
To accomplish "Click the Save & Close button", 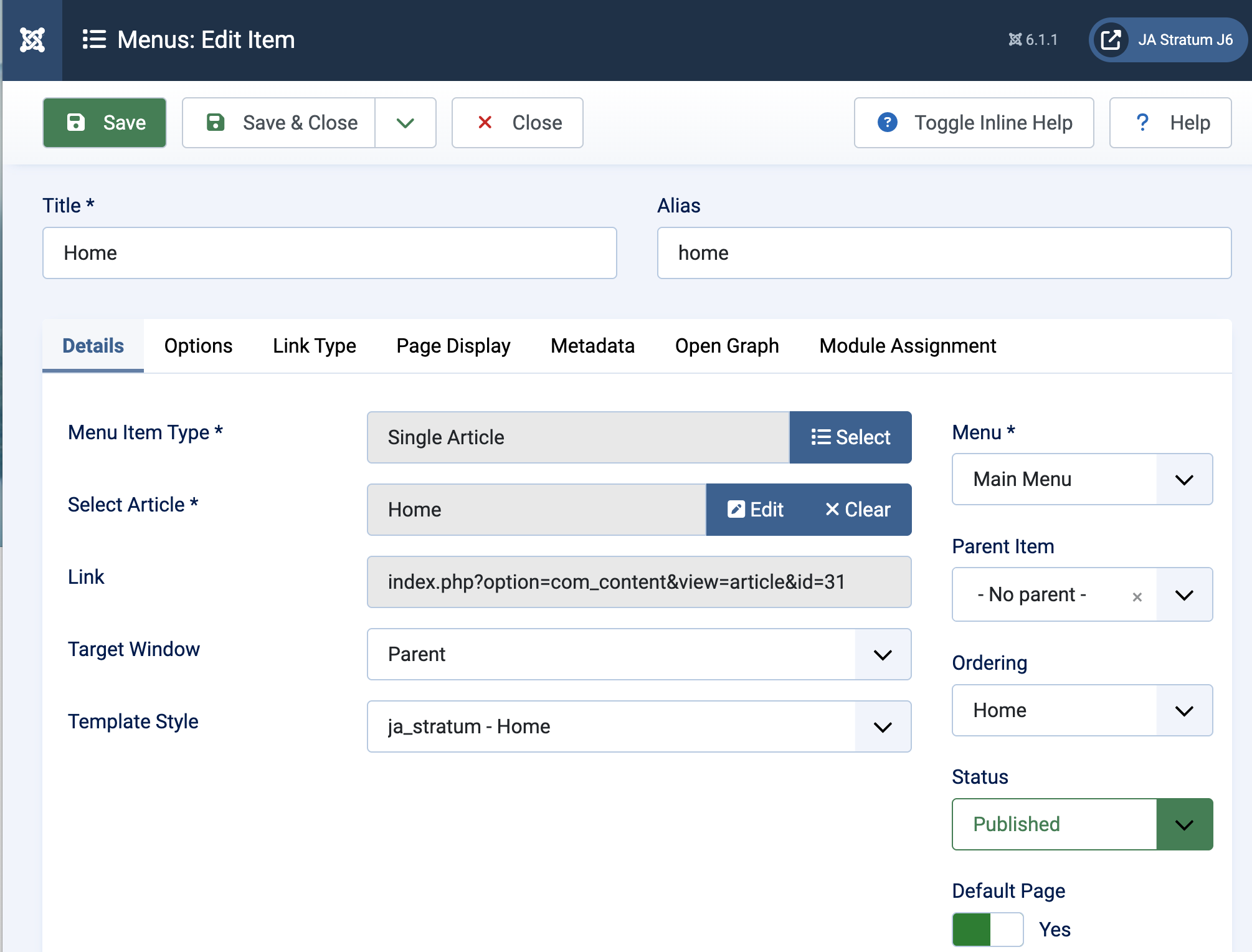I will [279, 123].
